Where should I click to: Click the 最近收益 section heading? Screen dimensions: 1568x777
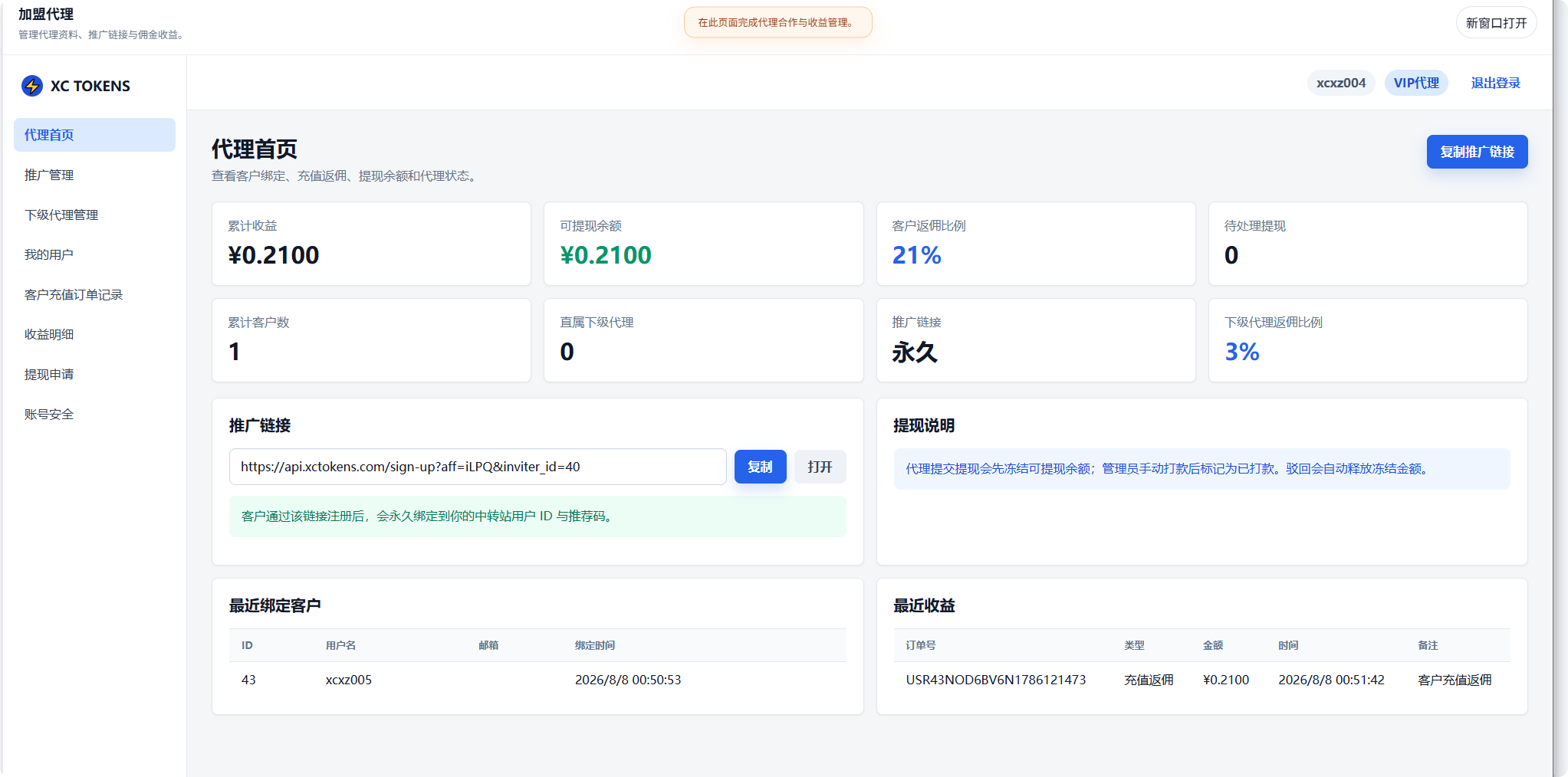pyautogui.click(x=924, y=605)
